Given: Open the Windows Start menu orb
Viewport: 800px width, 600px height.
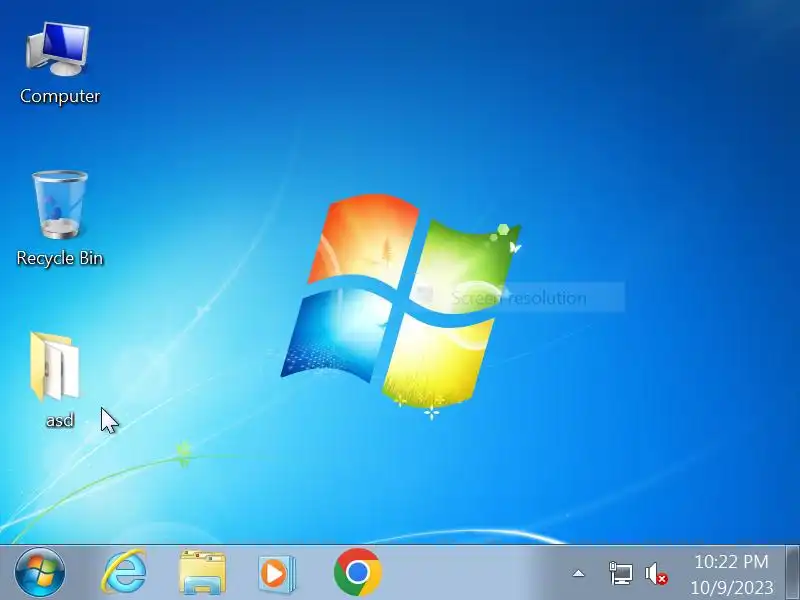Looking at the screenshot, I should pyautogui.click(x=40, y=572).
